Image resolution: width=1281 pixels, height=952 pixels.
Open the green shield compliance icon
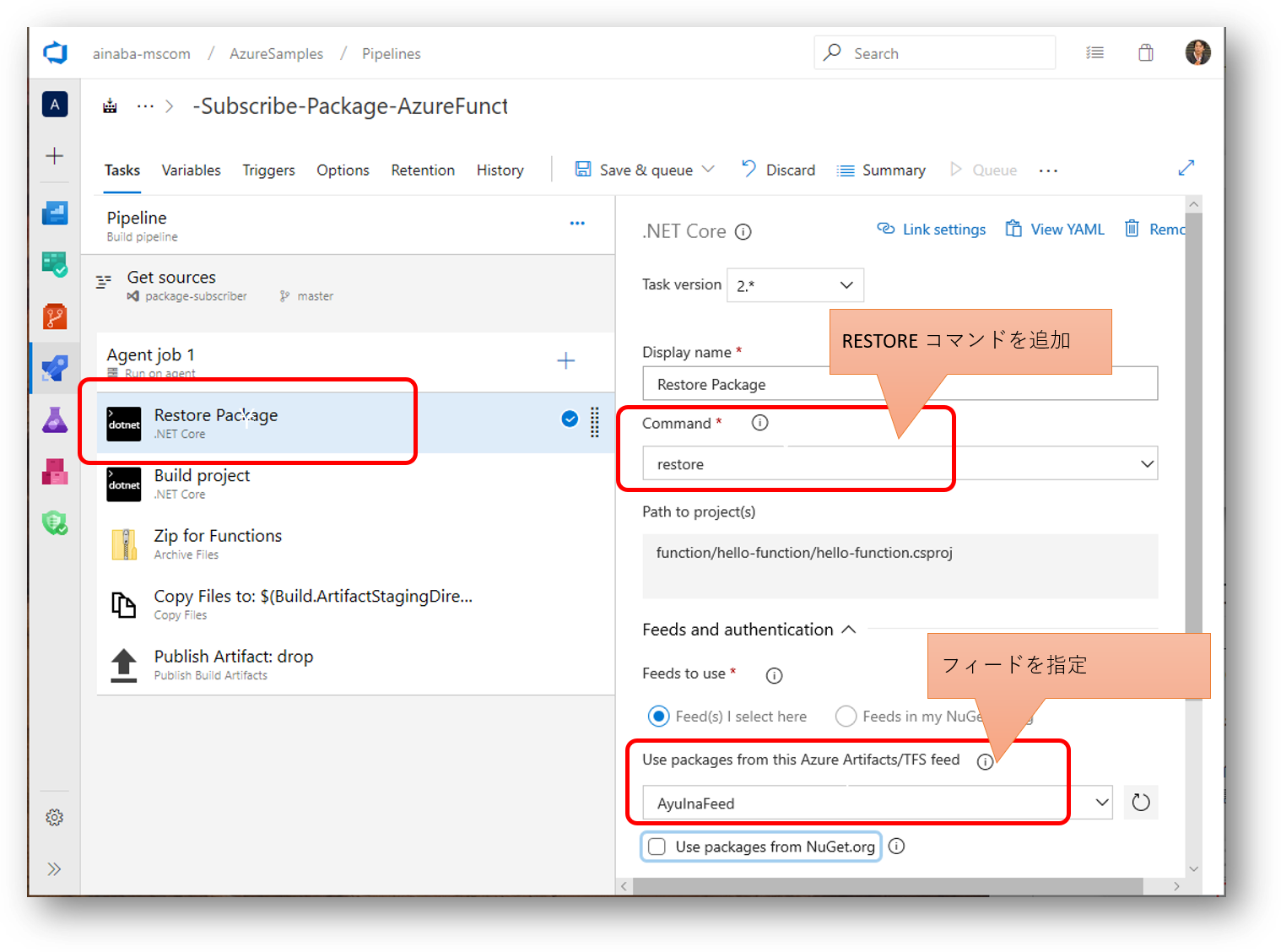click(x=55, y=523)
